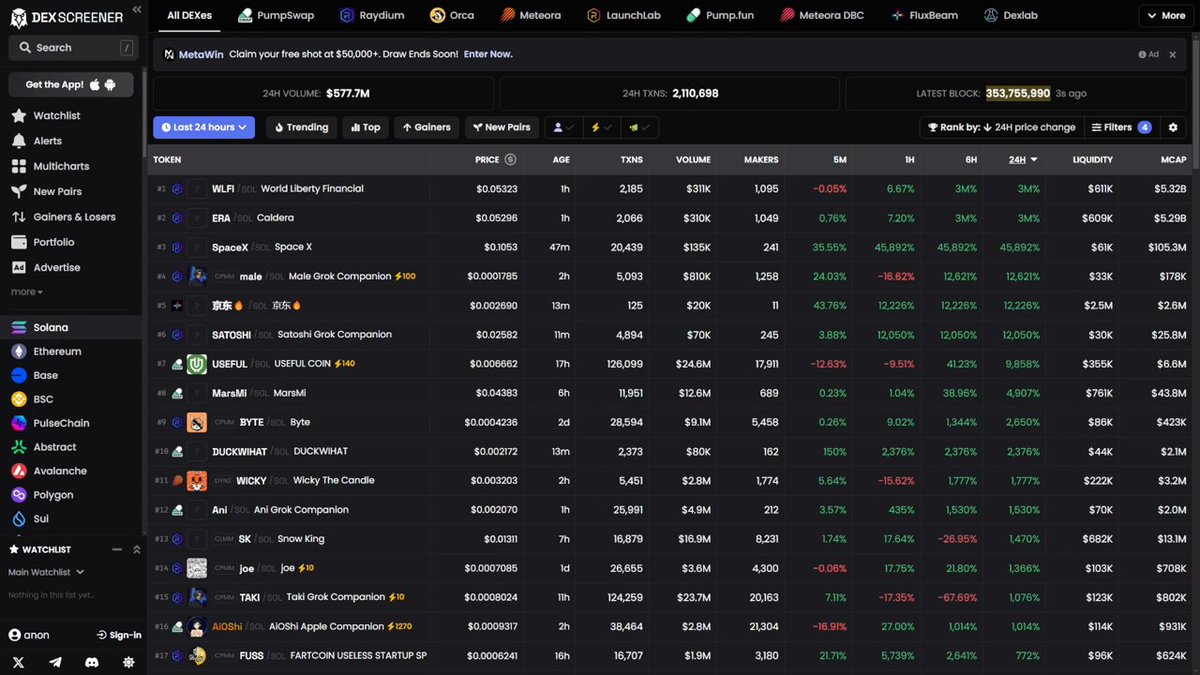
Task: Click the New Pairs filter button
Action: tap(502, 127)
